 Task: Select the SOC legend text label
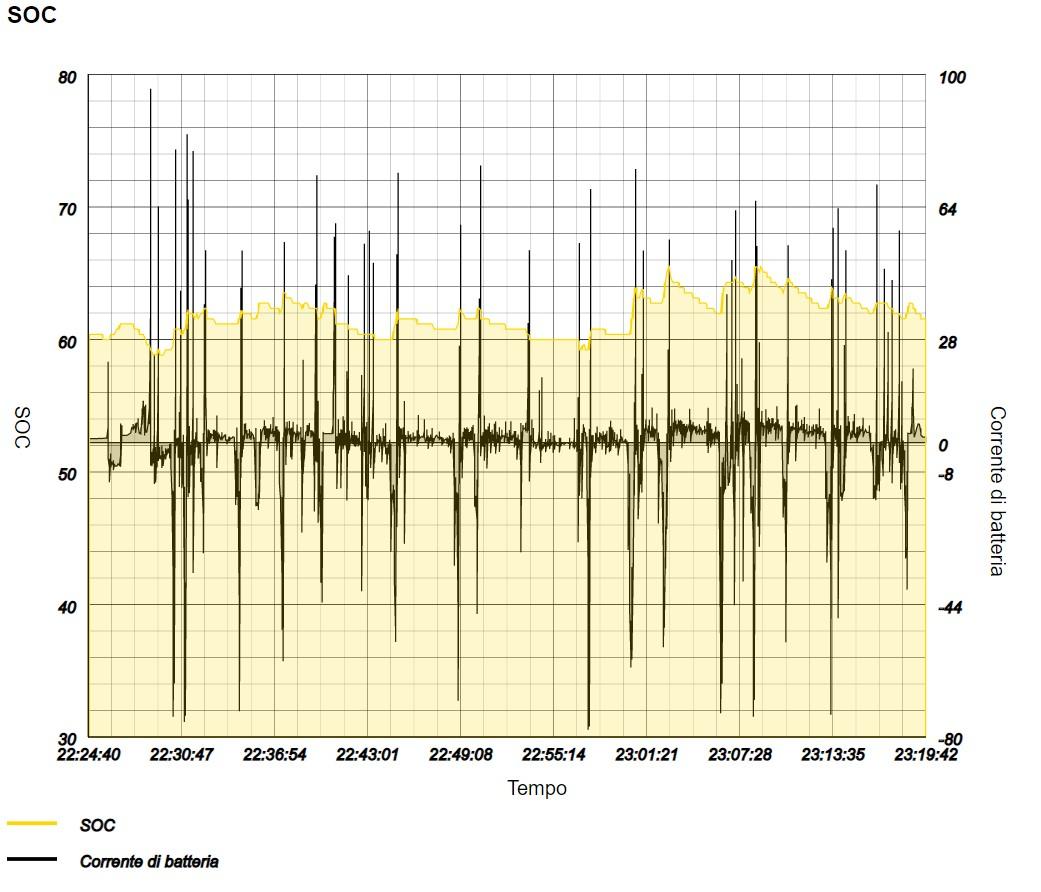(x=97, y=825)
